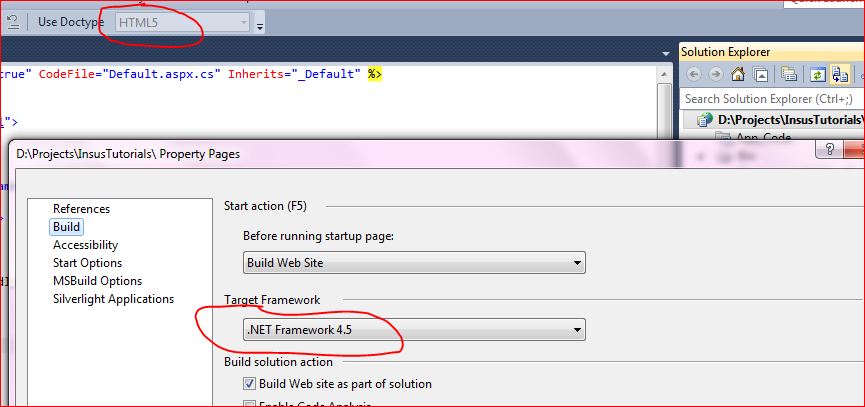Toggle Build Web site as part of solution

(250, 384)
